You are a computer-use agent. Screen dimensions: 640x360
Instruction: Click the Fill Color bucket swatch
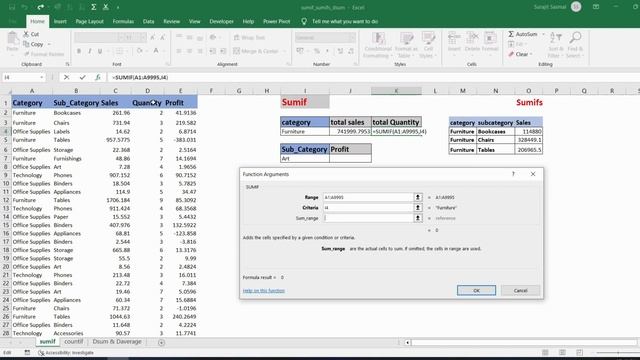point(140,51)
